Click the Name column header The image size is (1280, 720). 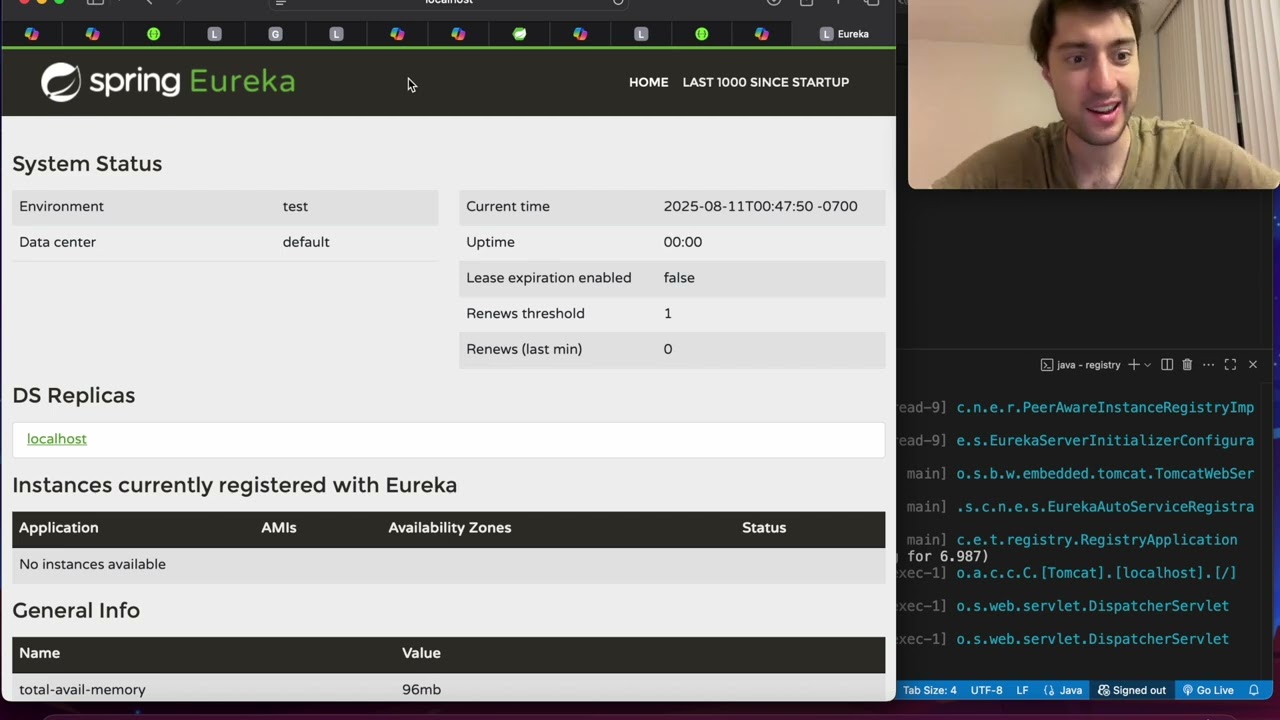(x=40, y=653)
